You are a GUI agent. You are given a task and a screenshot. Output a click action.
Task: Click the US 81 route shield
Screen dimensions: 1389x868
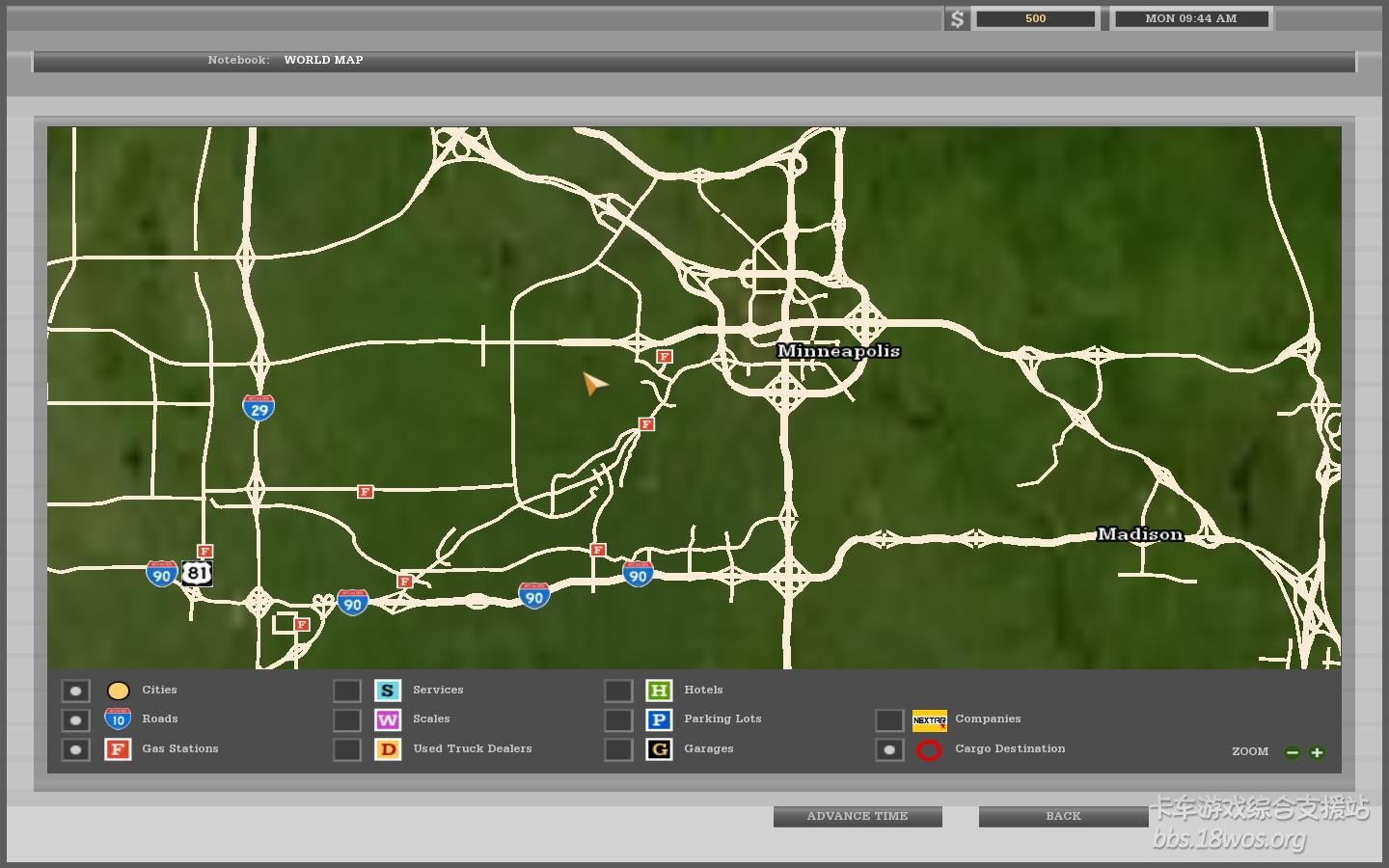click(197, 573)
